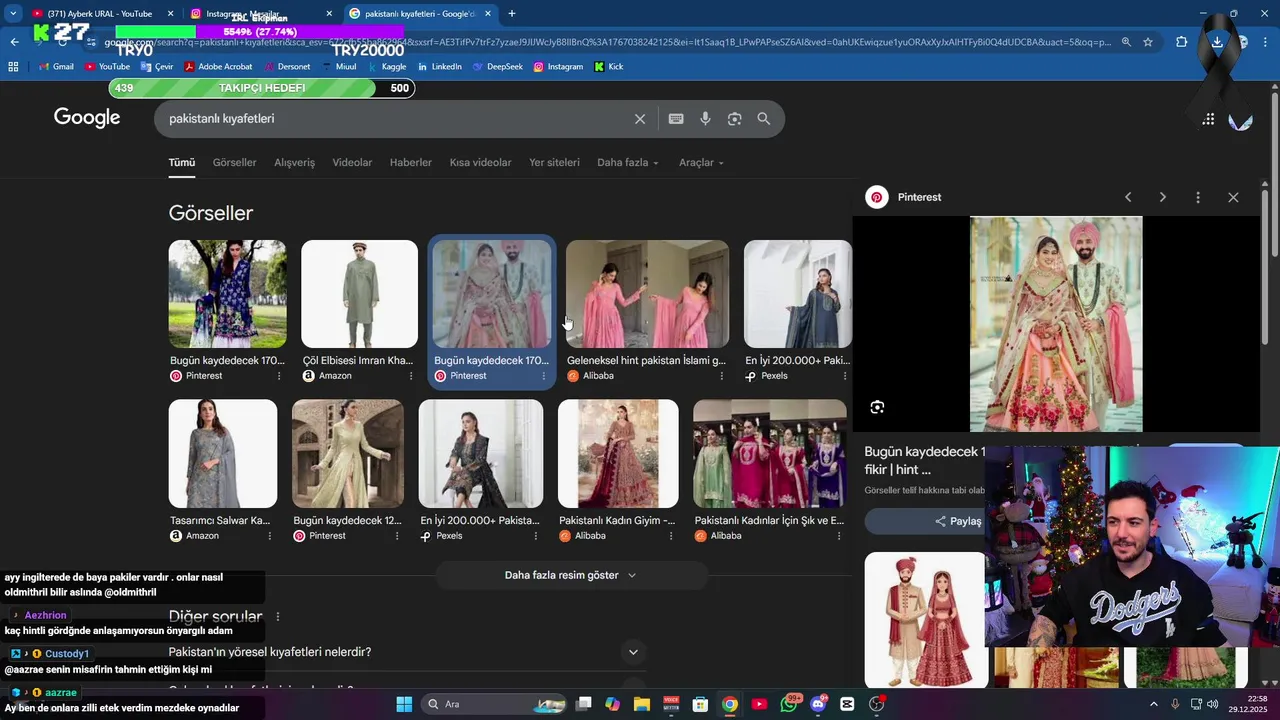Open Görseller section heading link

click(x=211, y=213)
